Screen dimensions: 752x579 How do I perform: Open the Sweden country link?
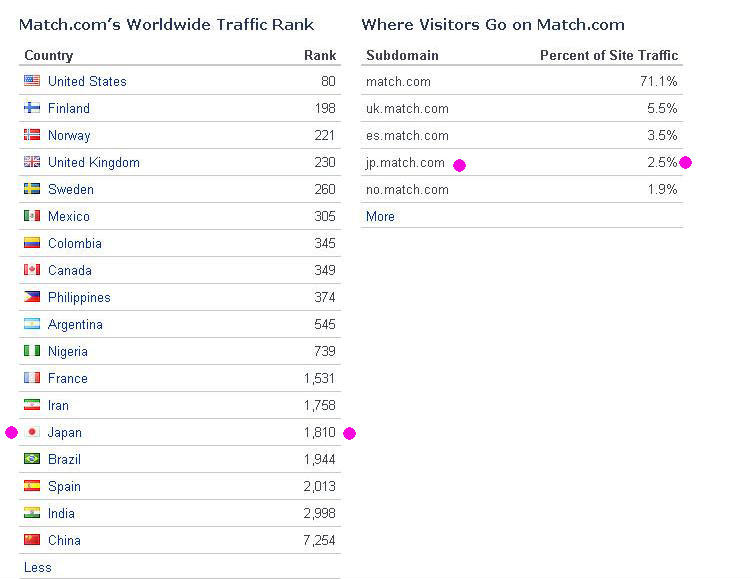70,189
